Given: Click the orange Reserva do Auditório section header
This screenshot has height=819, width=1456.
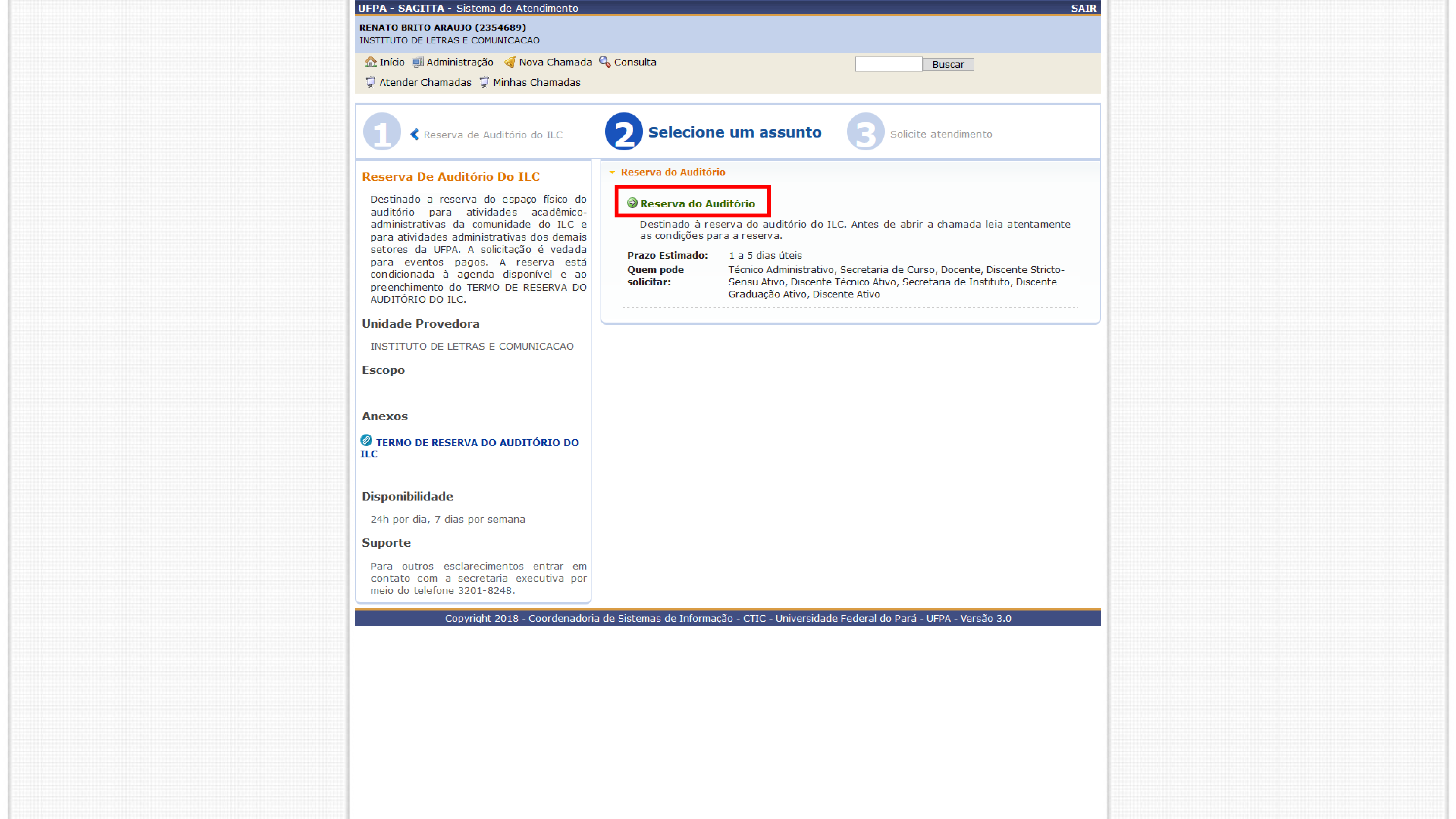Looking at the screenshot, I should pos(673,172).
